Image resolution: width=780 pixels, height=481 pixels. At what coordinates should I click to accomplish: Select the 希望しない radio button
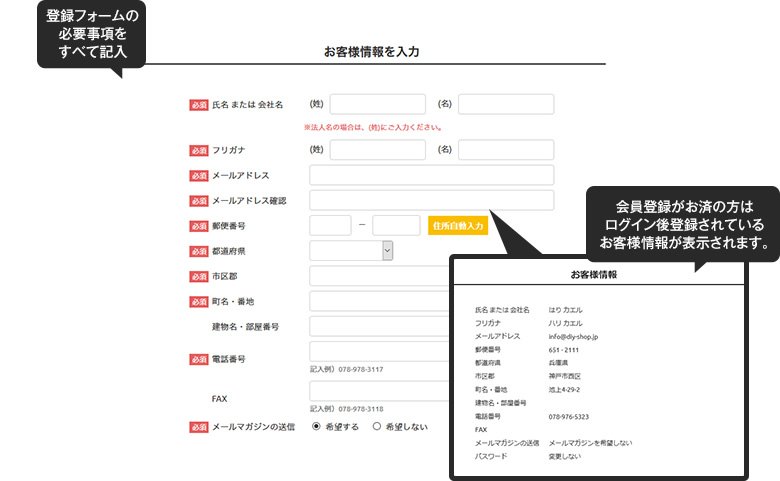click(377, 426)
